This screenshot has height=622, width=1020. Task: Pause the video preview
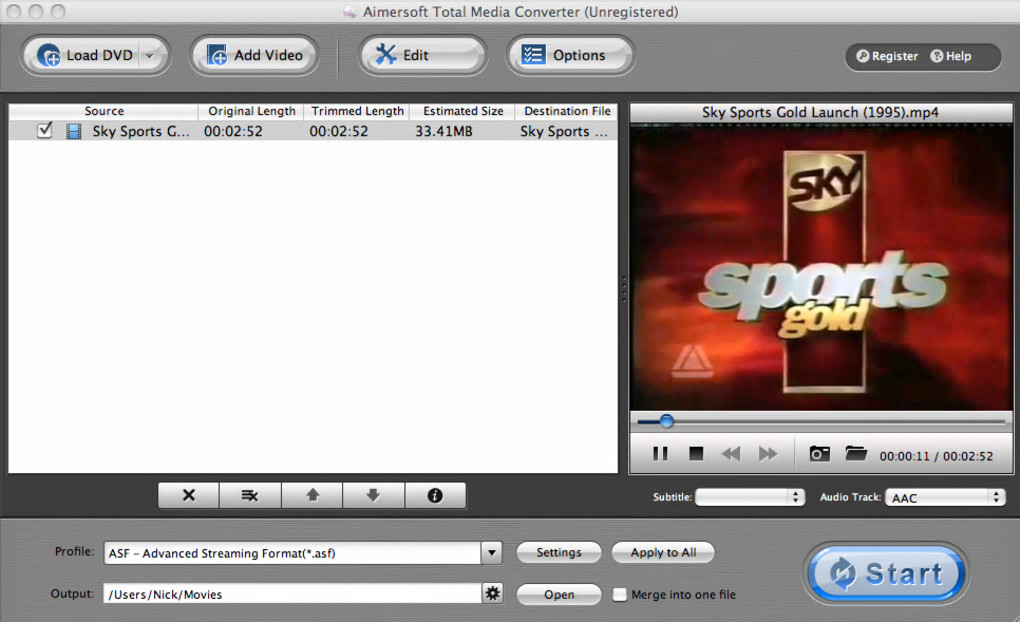click(660, 453)
